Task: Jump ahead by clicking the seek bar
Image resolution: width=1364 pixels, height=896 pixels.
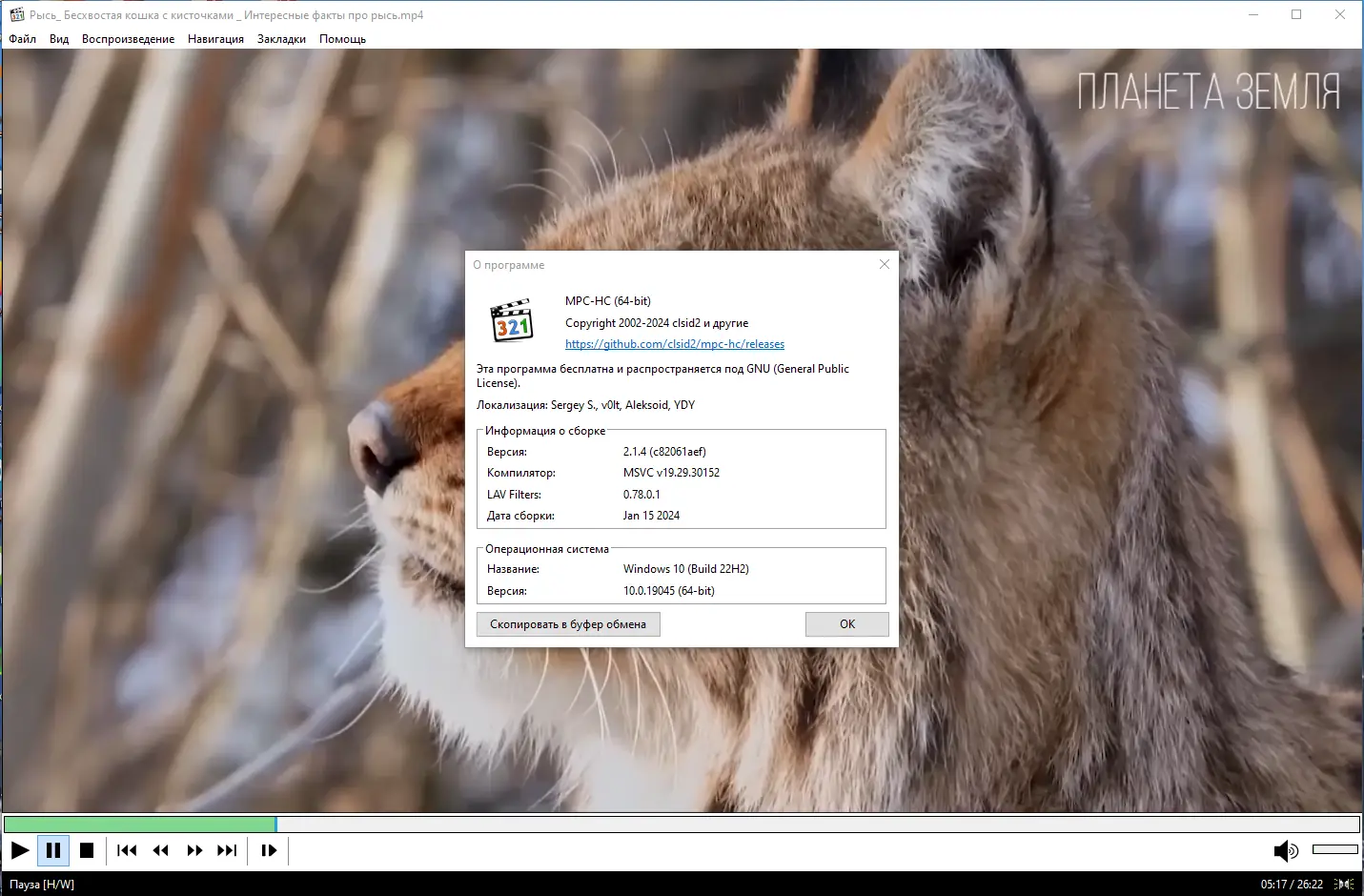Action: 667,824
